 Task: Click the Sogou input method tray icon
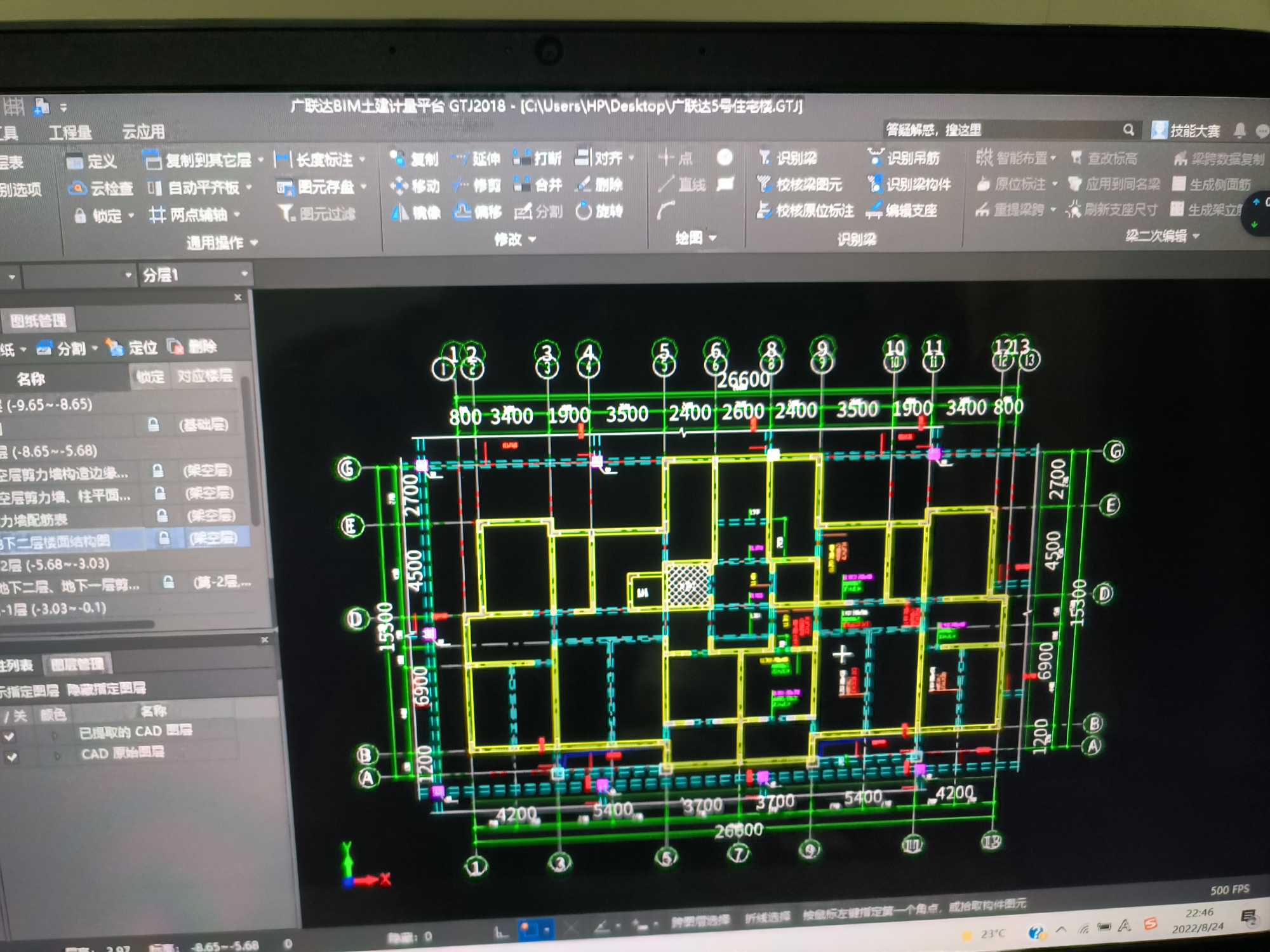pyautogui.click(x=1150, y=924)
